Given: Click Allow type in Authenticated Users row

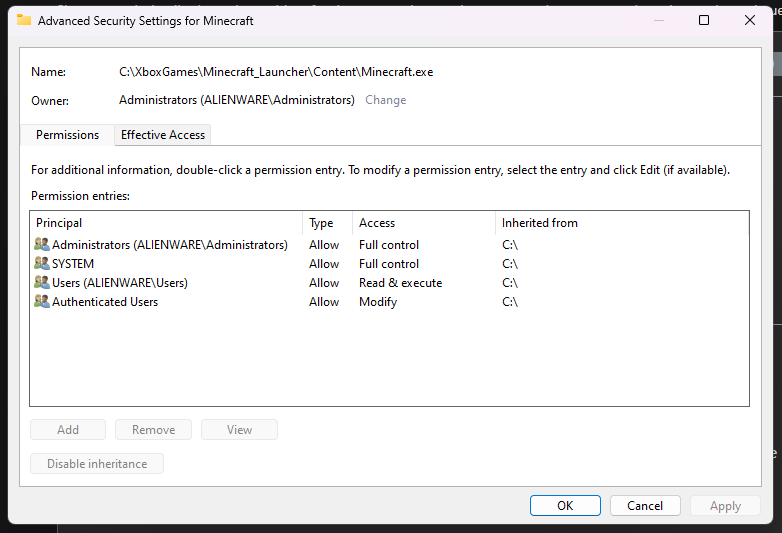Looking at the screenshot, I should (324, 302).
